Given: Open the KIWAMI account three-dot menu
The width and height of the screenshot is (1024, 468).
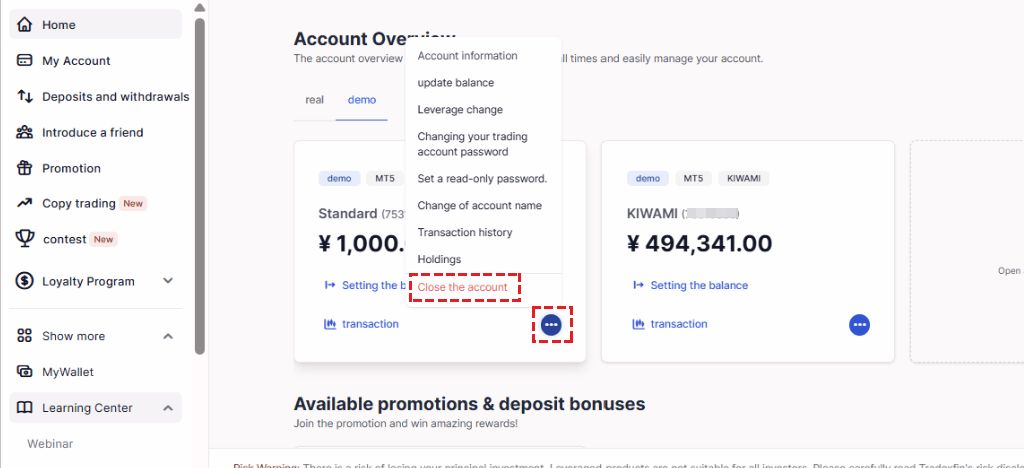Looking at the screenshot, I should click(x=859, y=324).
